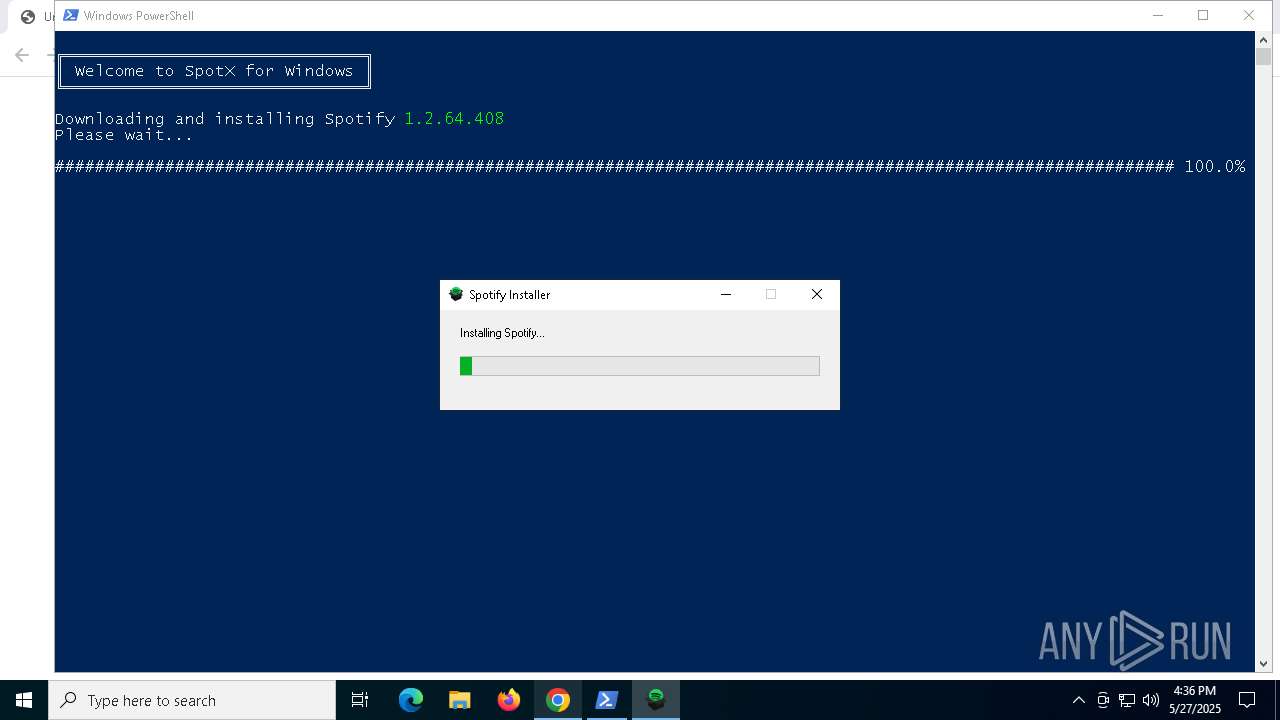
Task: Minimize the Windows PowerShell window
Action: tap(1158, 15)
